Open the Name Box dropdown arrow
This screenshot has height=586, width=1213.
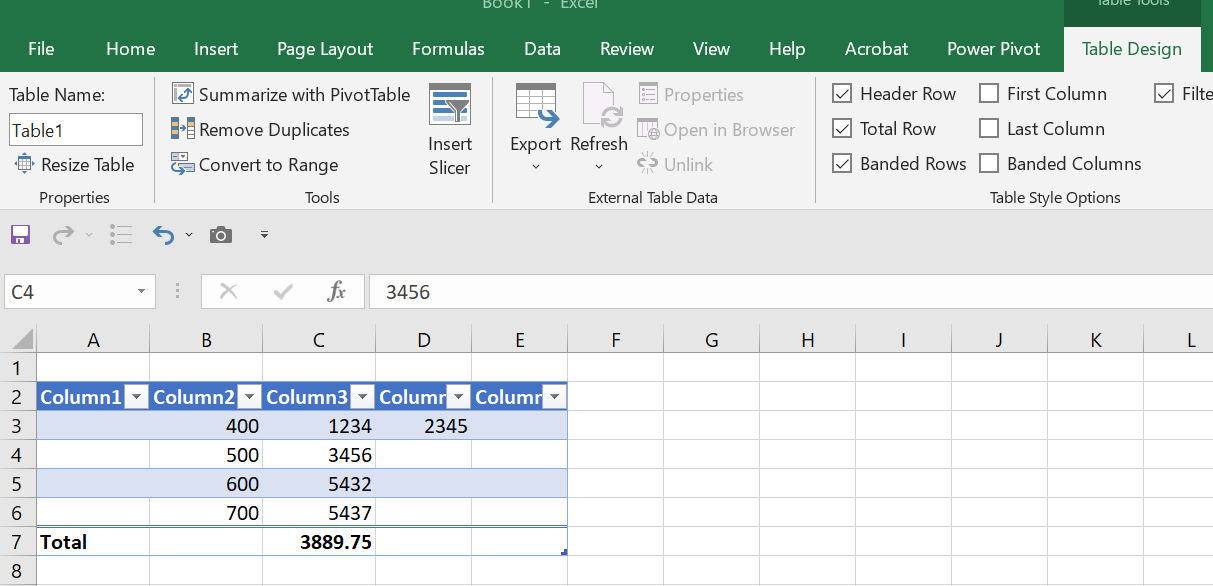pyautogui.click(x=141, y=292)
